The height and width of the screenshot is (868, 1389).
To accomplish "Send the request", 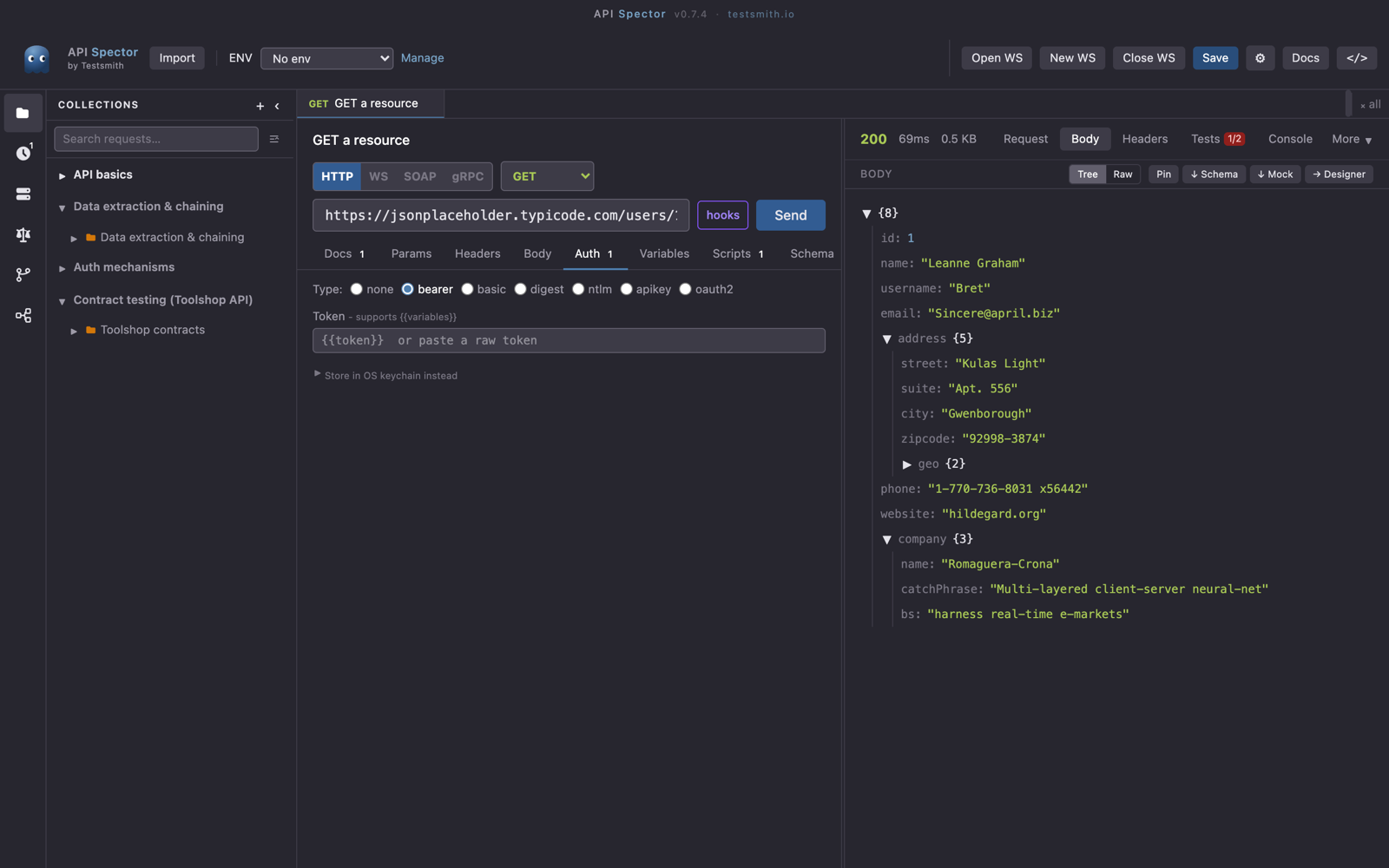I will (790, 215).
